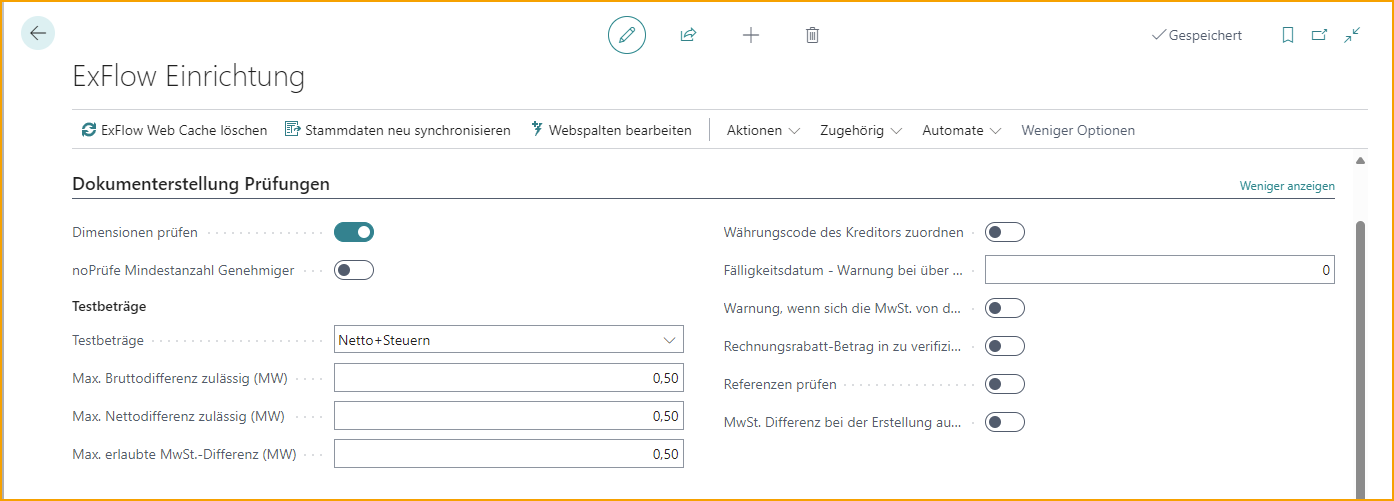Open the Aktionen menu
Image resolution: width=1394 pixels, height=501 pixels.
(x=763, y=130)
